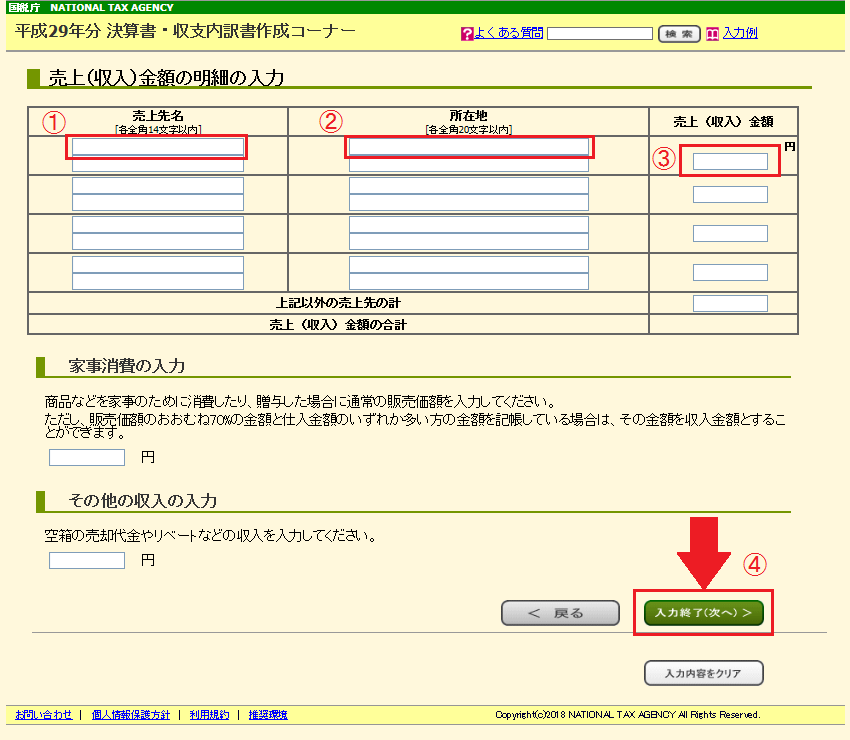
Task: Click fourth row lower 所在地 field
Action: [x=469, y=282]
